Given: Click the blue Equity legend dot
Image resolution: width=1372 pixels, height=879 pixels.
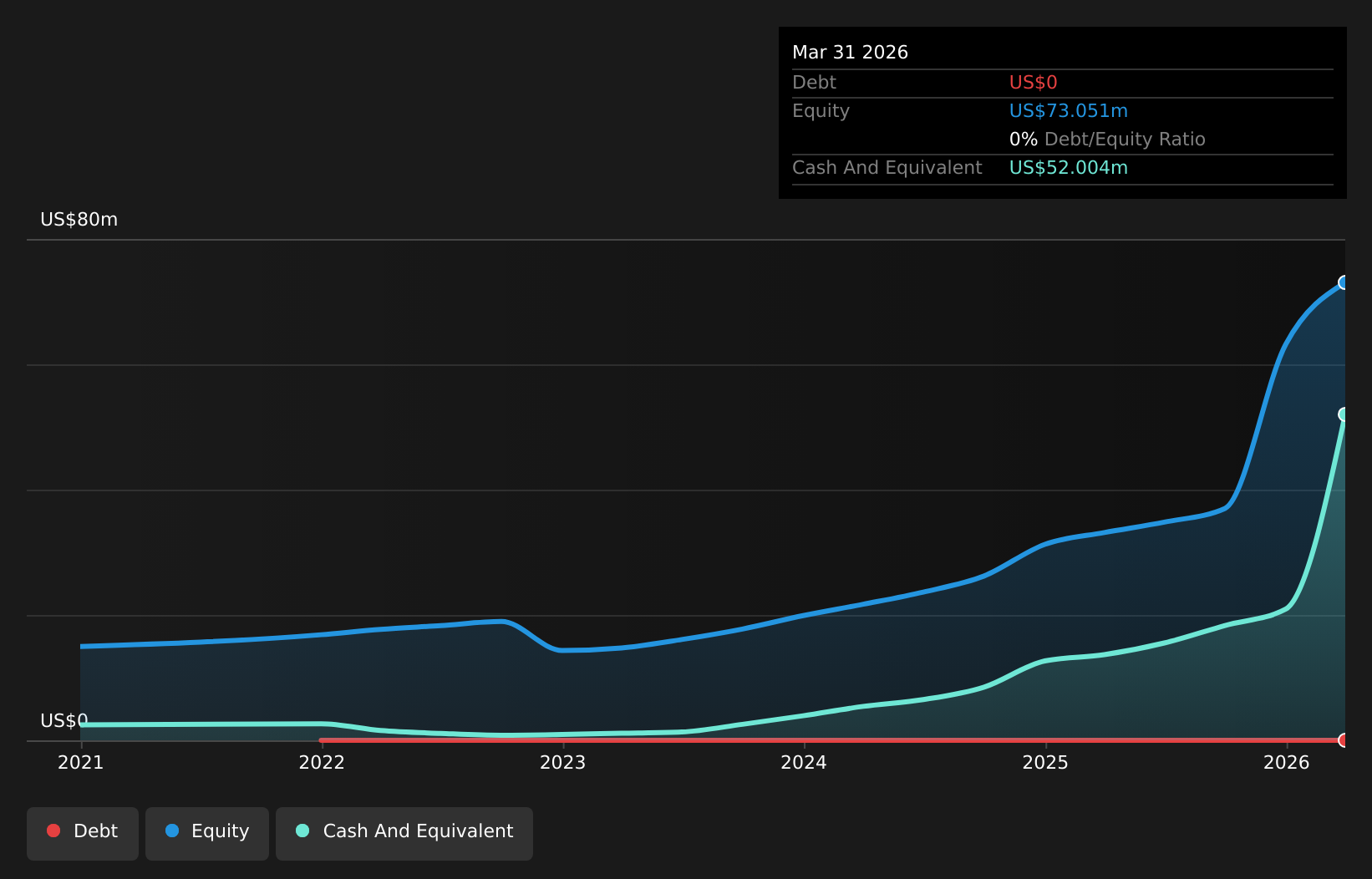Looking at the screenshot, I should click(172, 831).
